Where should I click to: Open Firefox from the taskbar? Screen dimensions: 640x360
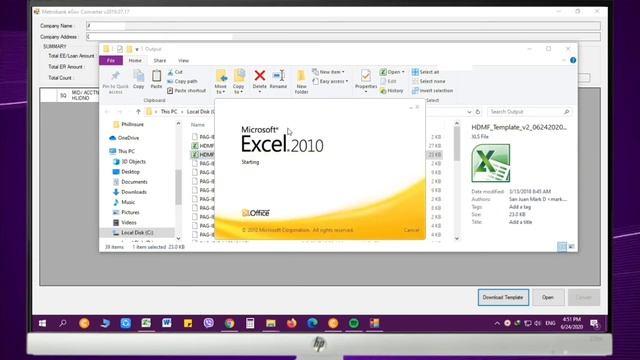291,323
